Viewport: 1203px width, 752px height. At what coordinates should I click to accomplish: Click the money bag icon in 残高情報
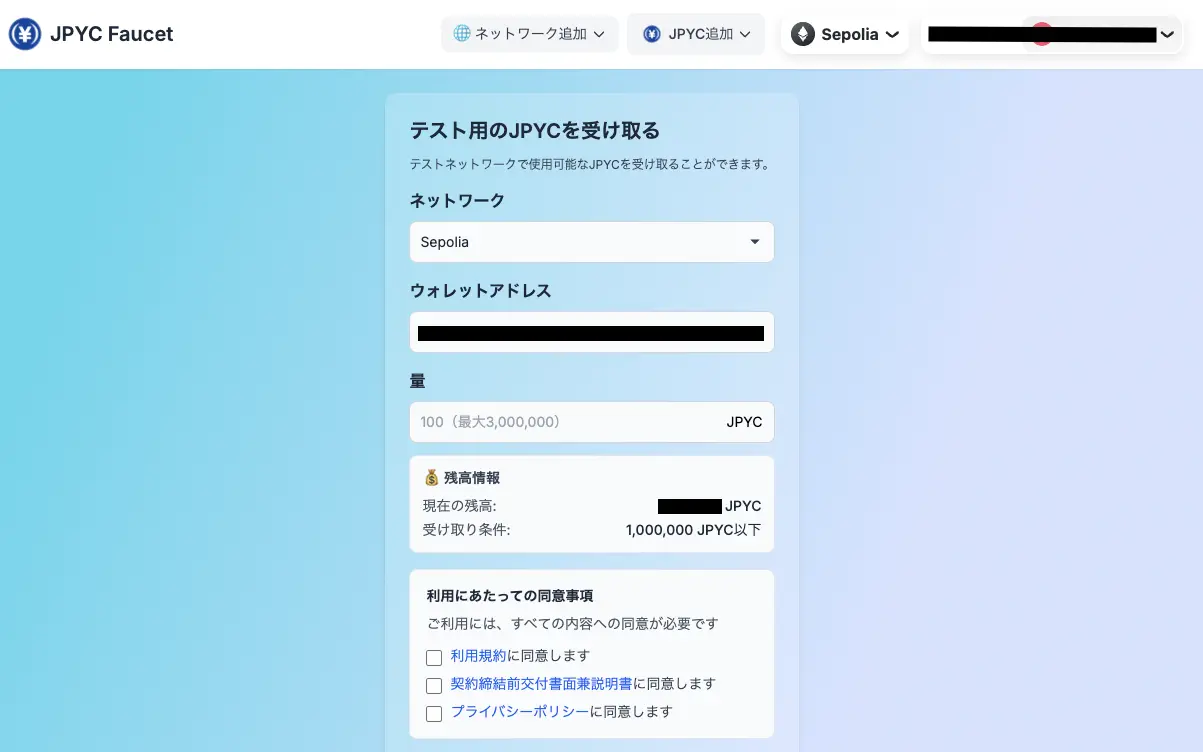coord(430,477)
